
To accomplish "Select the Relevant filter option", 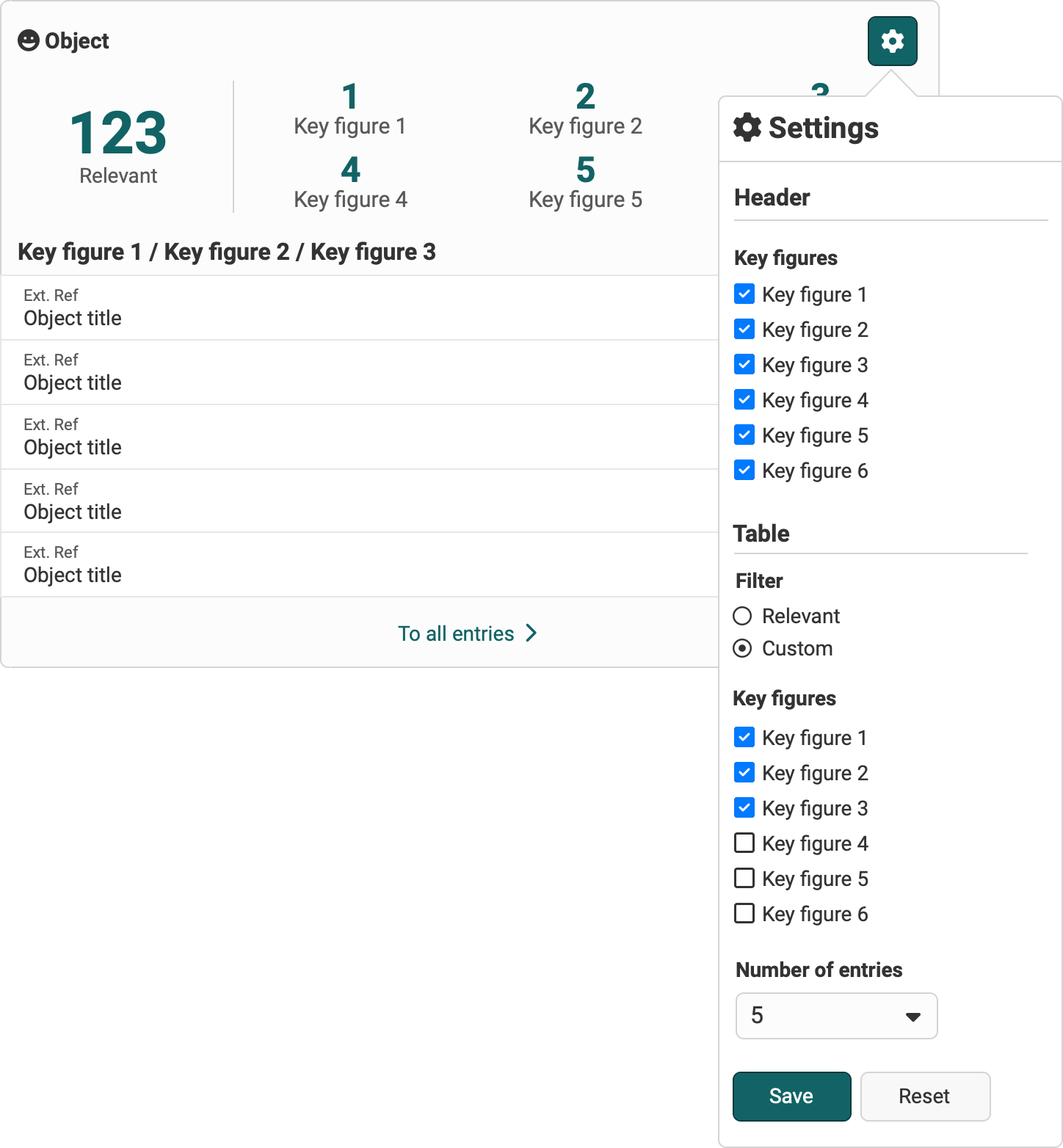I will (x=742, y=616).
